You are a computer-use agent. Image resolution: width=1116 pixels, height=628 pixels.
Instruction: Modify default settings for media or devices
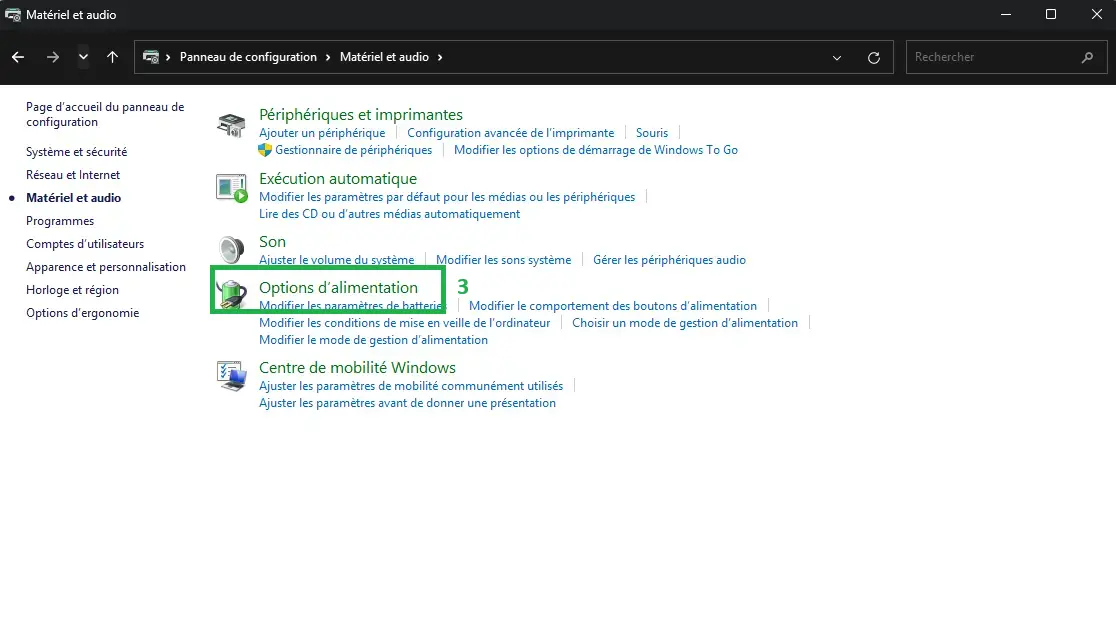pos(447,197)
